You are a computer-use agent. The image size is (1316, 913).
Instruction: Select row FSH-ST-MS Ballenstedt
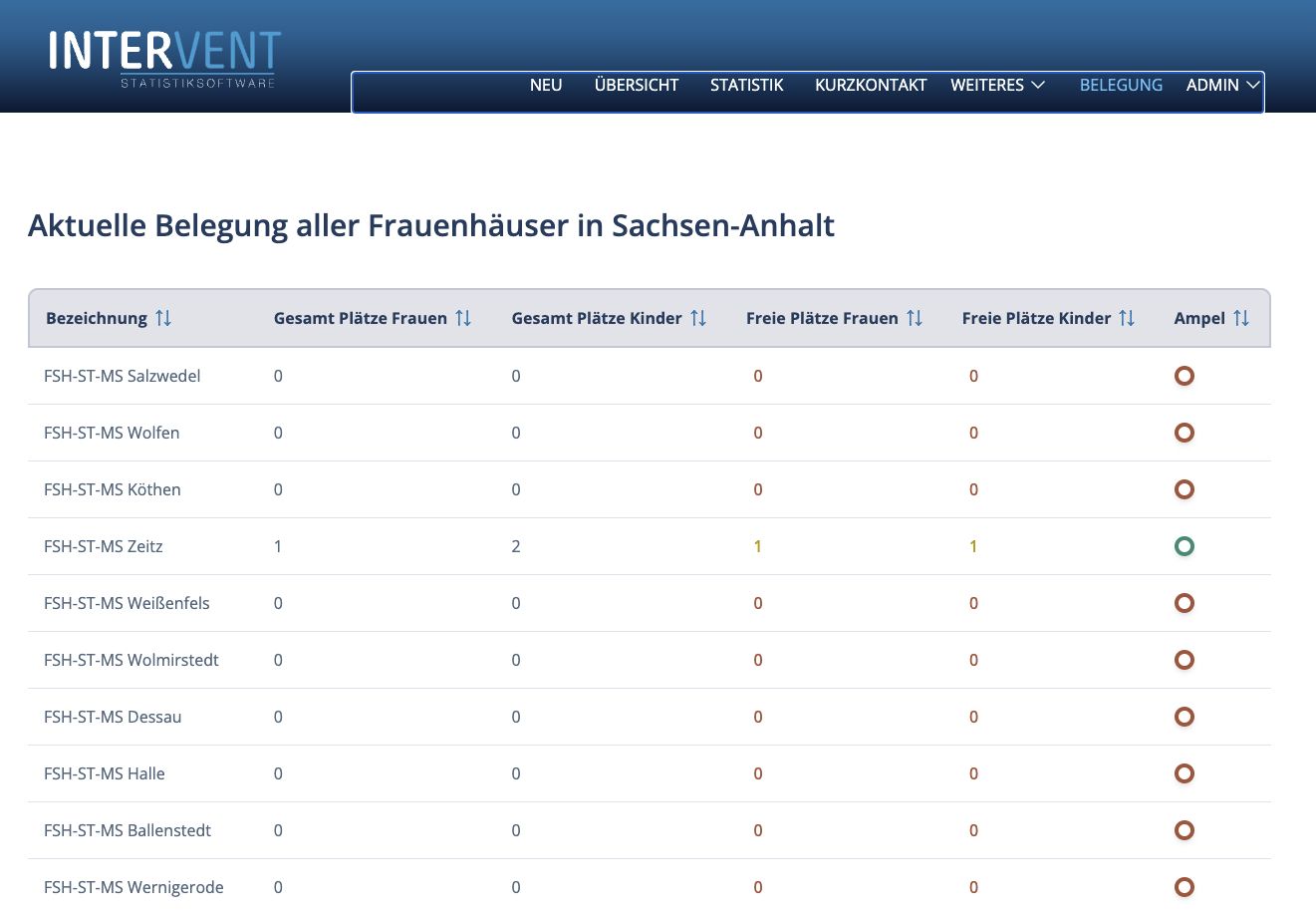(x=650, y=830)
